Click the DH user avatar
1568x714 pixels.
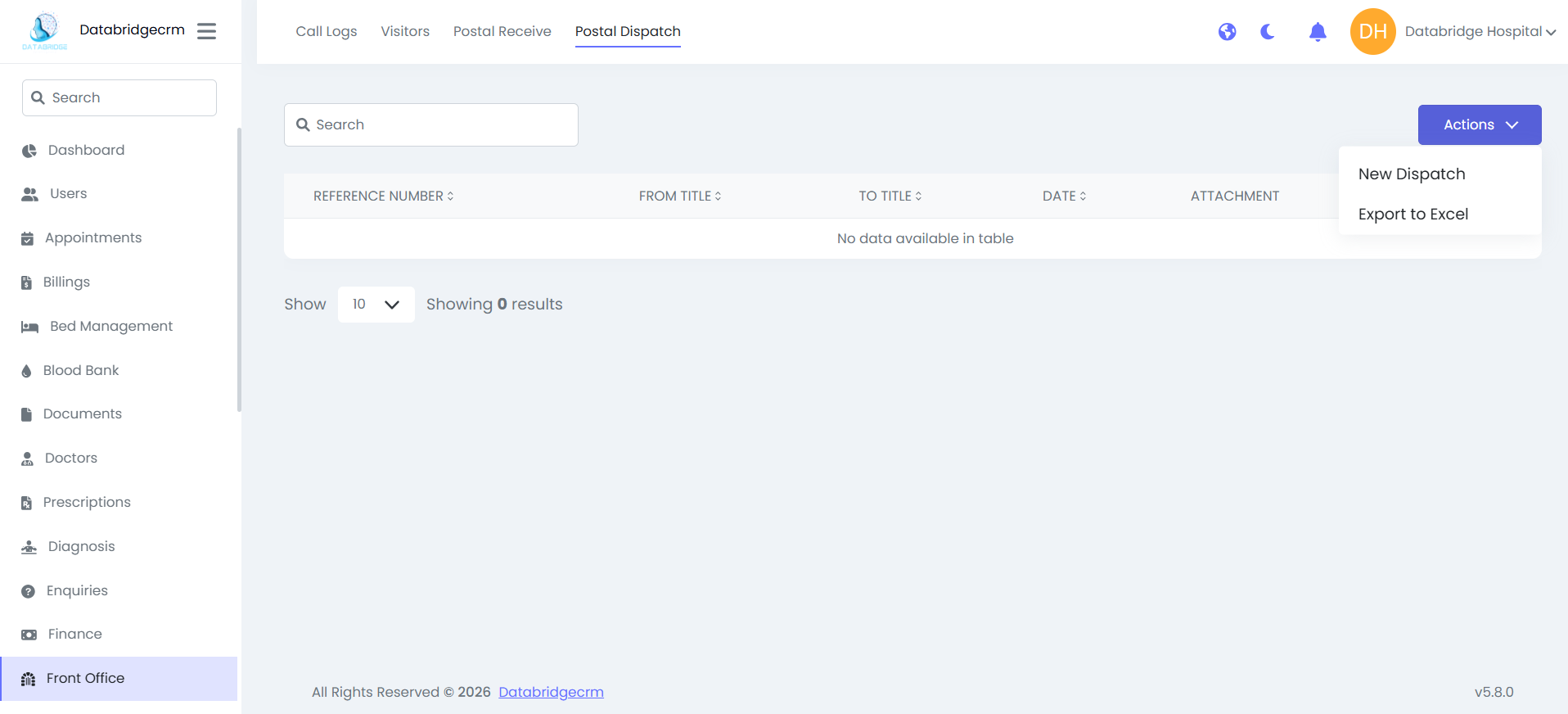coord(1372,32)
